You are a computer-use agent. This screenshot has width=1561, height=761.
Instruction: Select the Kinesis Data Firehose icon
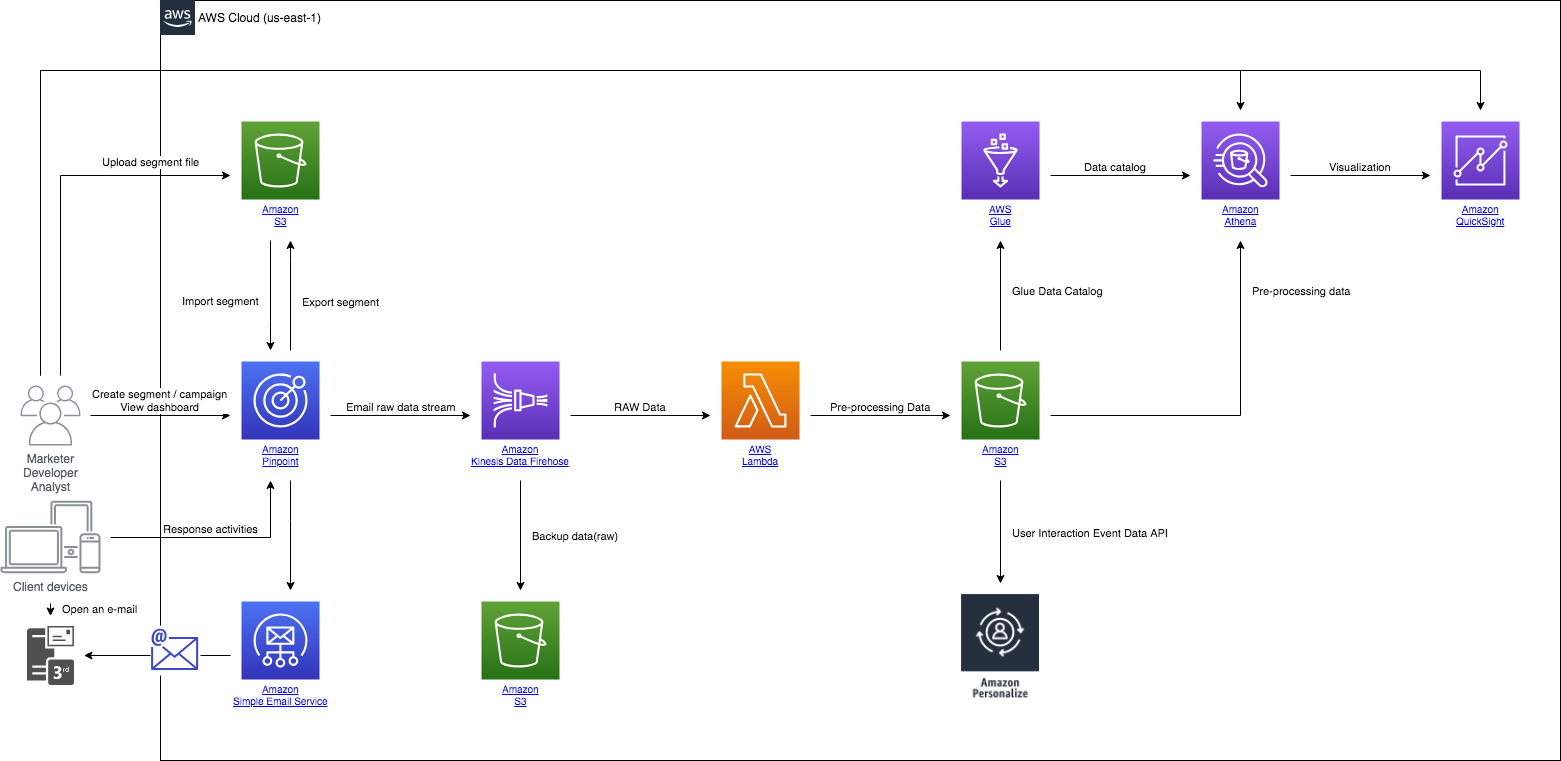coord(520,400)
